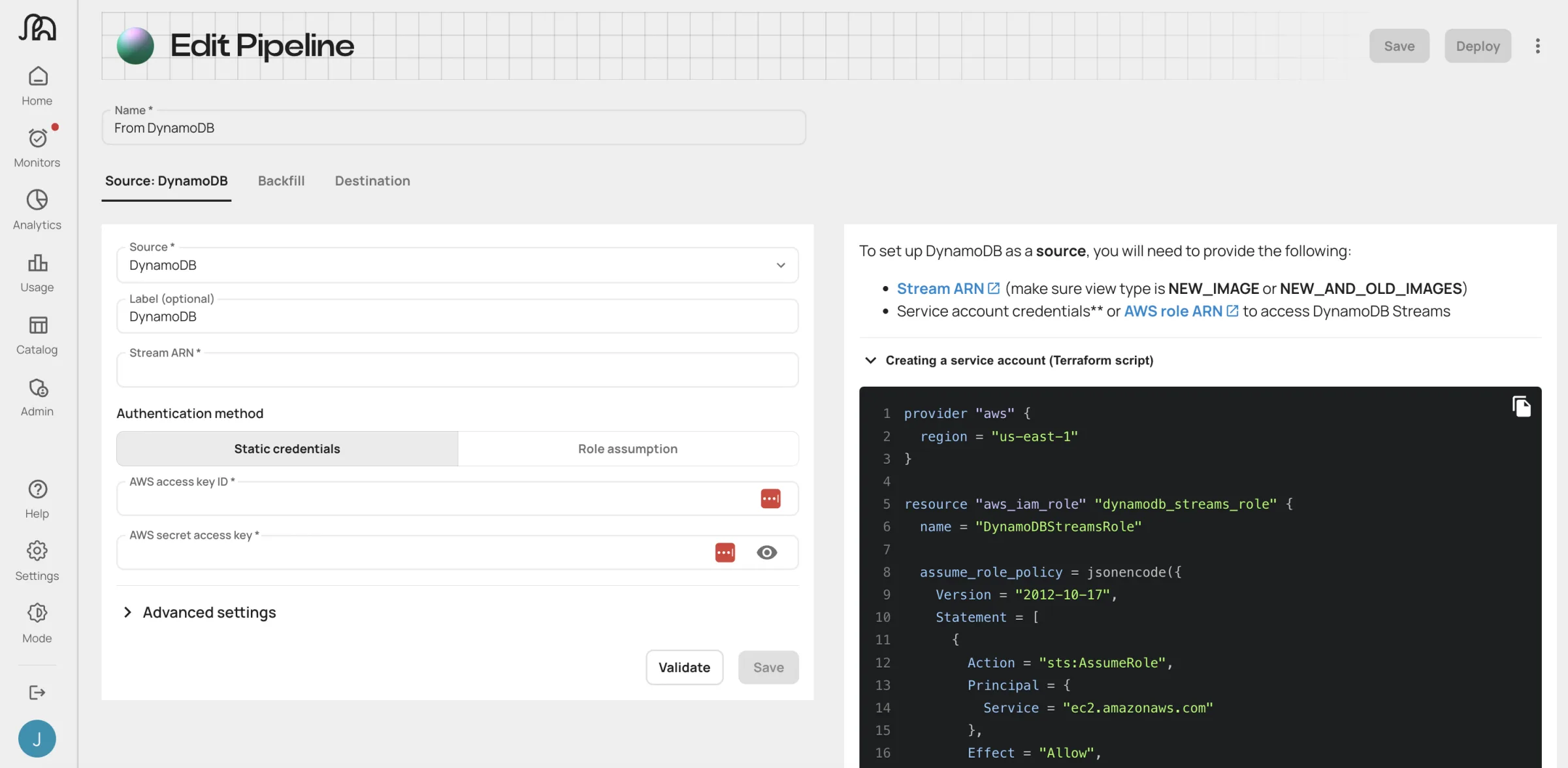Open the external link icon beside AWS role ARN
1568x768 pixels.
pyautogui.click(x=1232, y=311)
